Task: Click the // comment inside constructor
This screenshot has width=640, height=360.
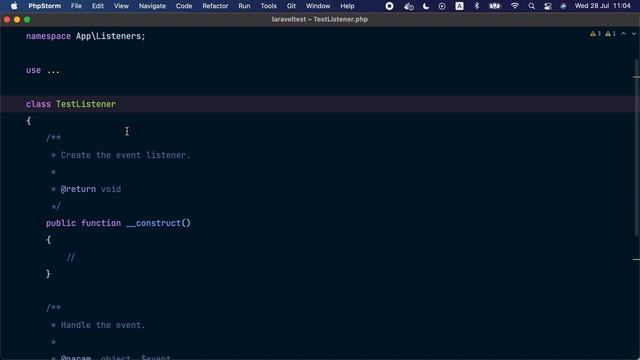Action: coord(71,257)
